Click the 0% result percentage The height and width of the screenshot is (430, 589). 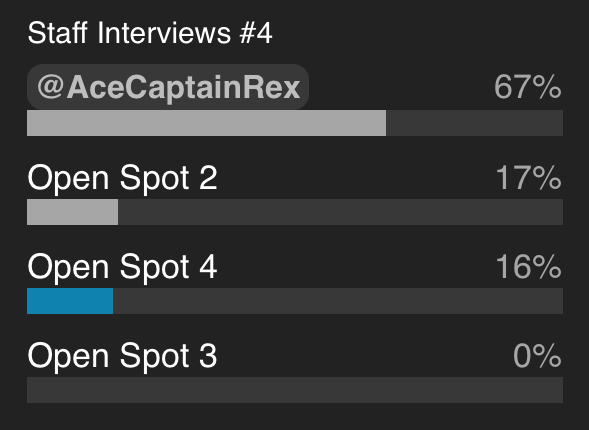click(x=537, y=355)
